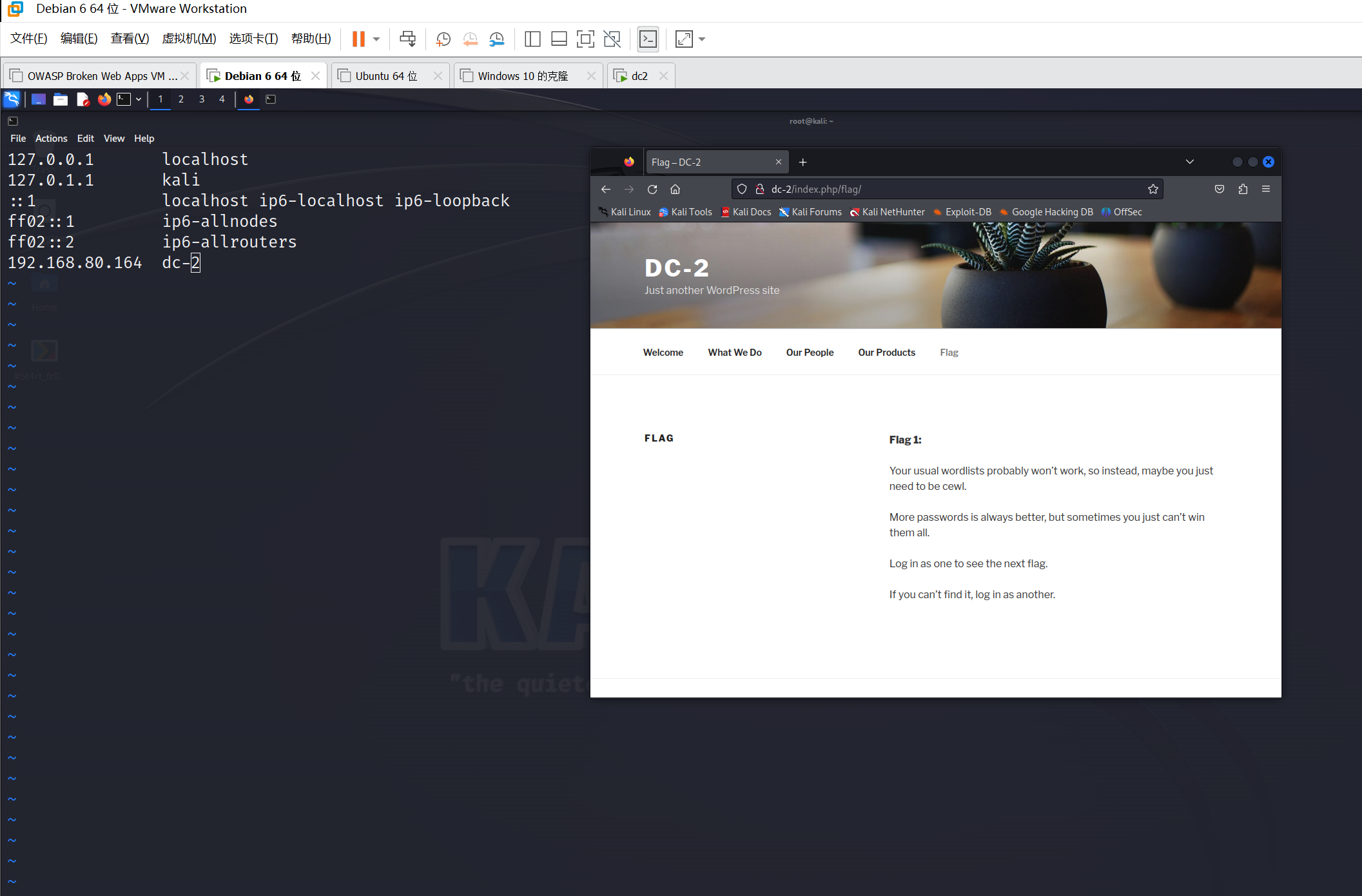Open the 编辑(E) menu

click(79, 39)
